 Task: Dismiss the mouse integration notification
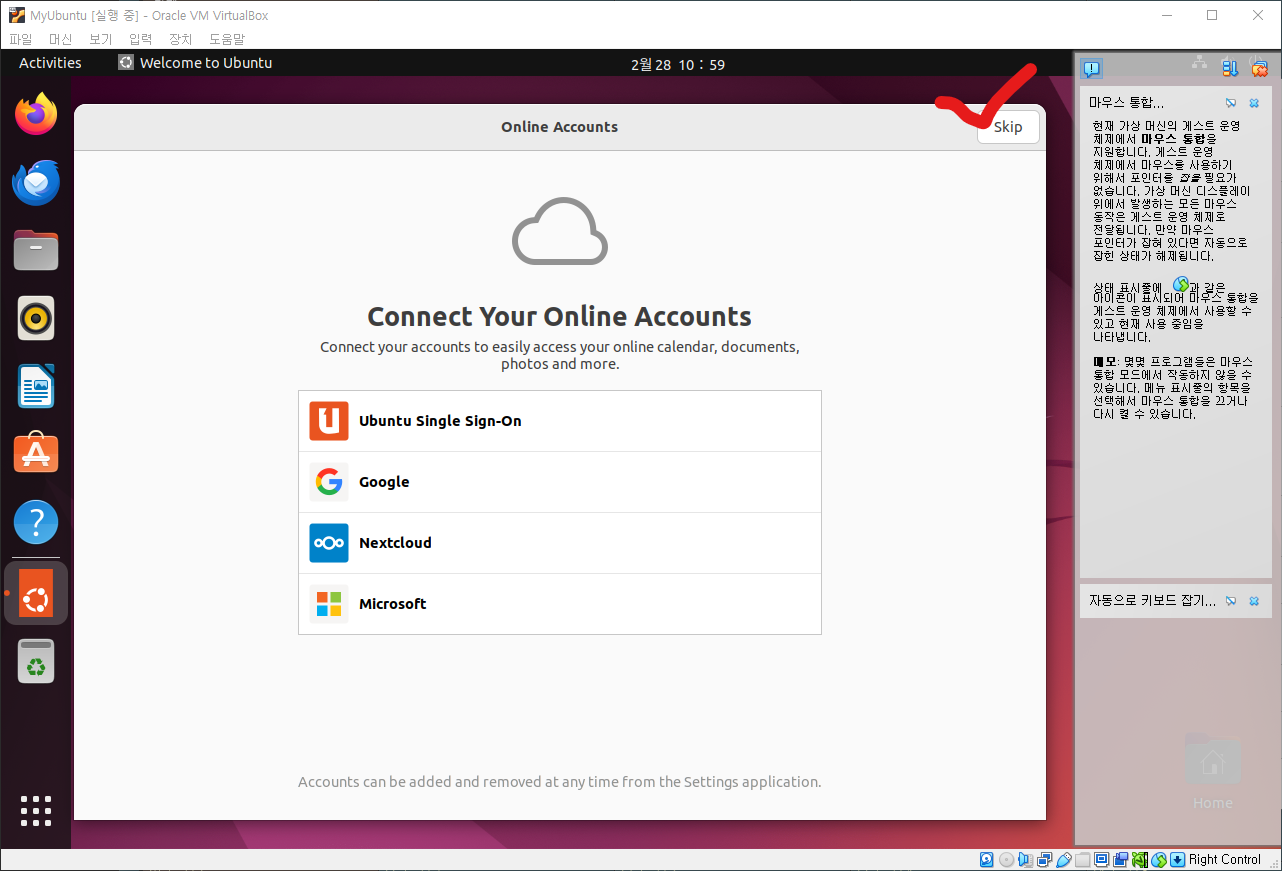pos(1254,103)
